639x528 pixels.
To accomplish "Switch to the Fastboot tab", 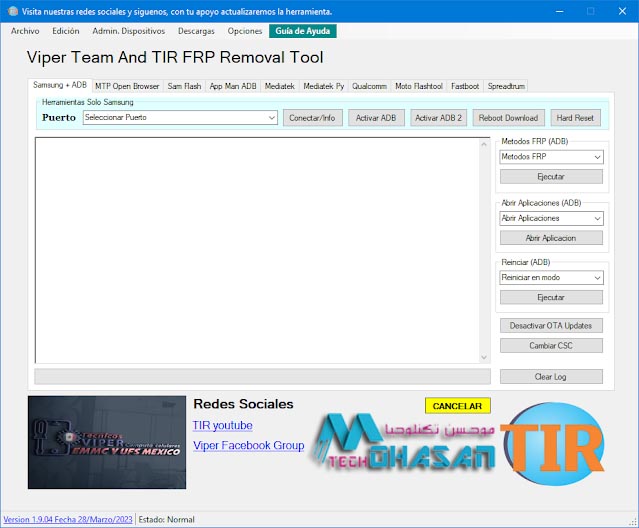I will tap(465, 86).
